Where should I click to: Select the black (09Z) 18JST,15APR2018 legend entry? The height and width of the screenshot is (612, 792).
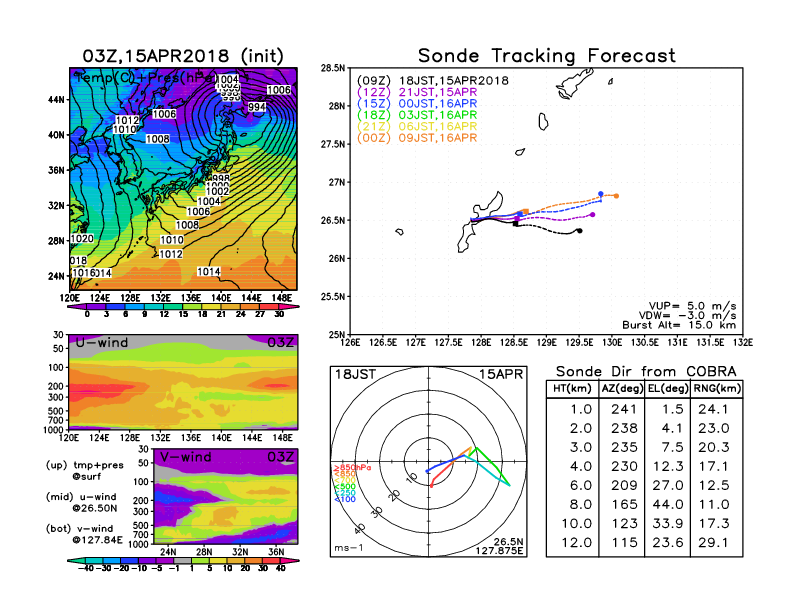pos(434,79)
